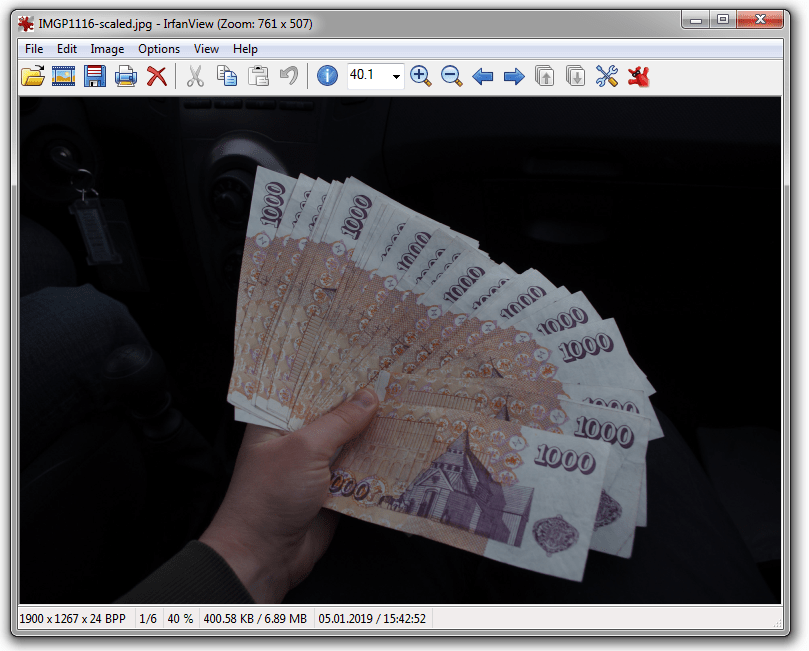Copy the image with the Copy toolbar icon
The height and width of the screenshot is (651, 809).
pyautogui.click(x=227, y=76)
